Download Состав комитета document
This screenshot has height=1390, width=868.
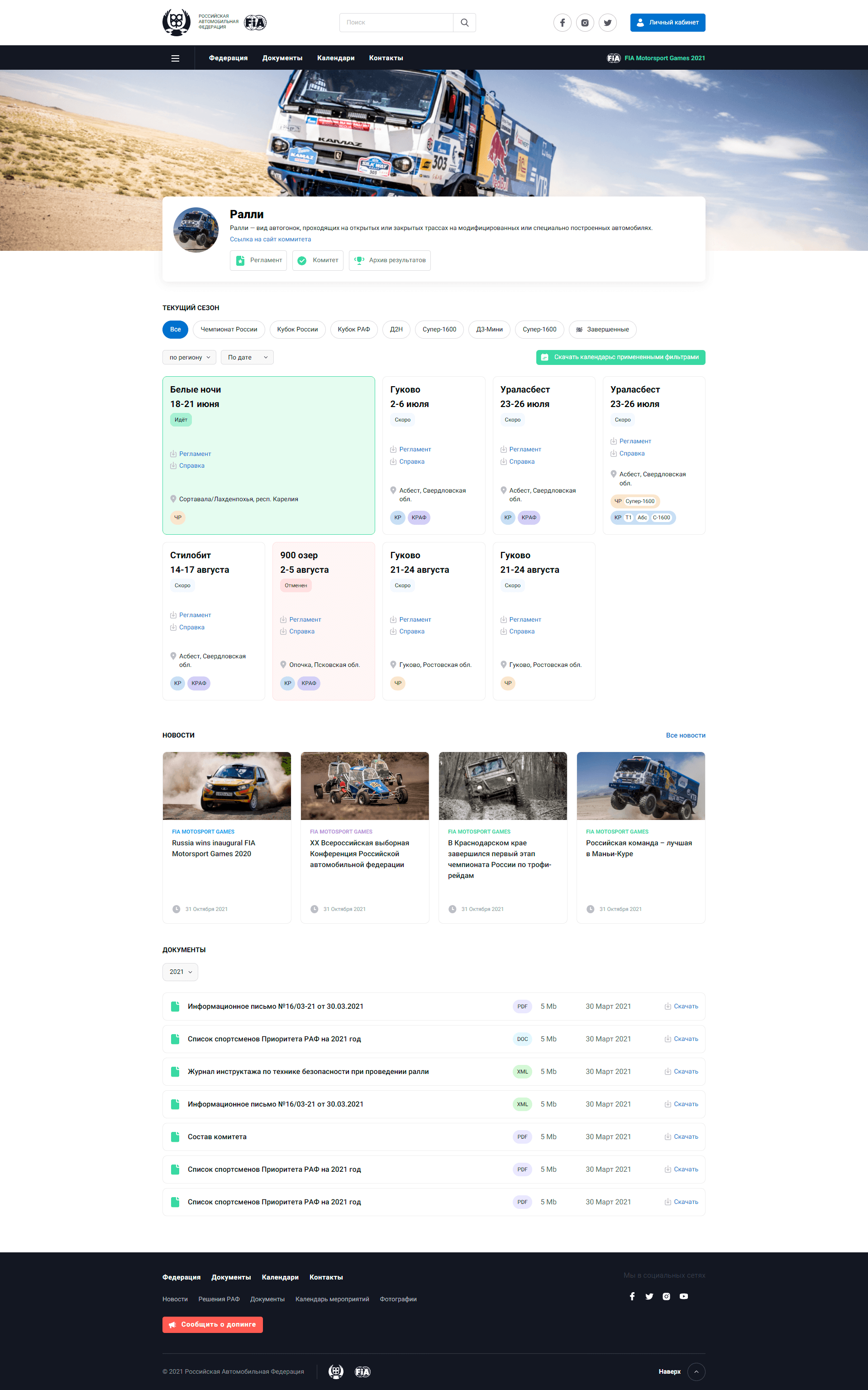coord(682,1136)
